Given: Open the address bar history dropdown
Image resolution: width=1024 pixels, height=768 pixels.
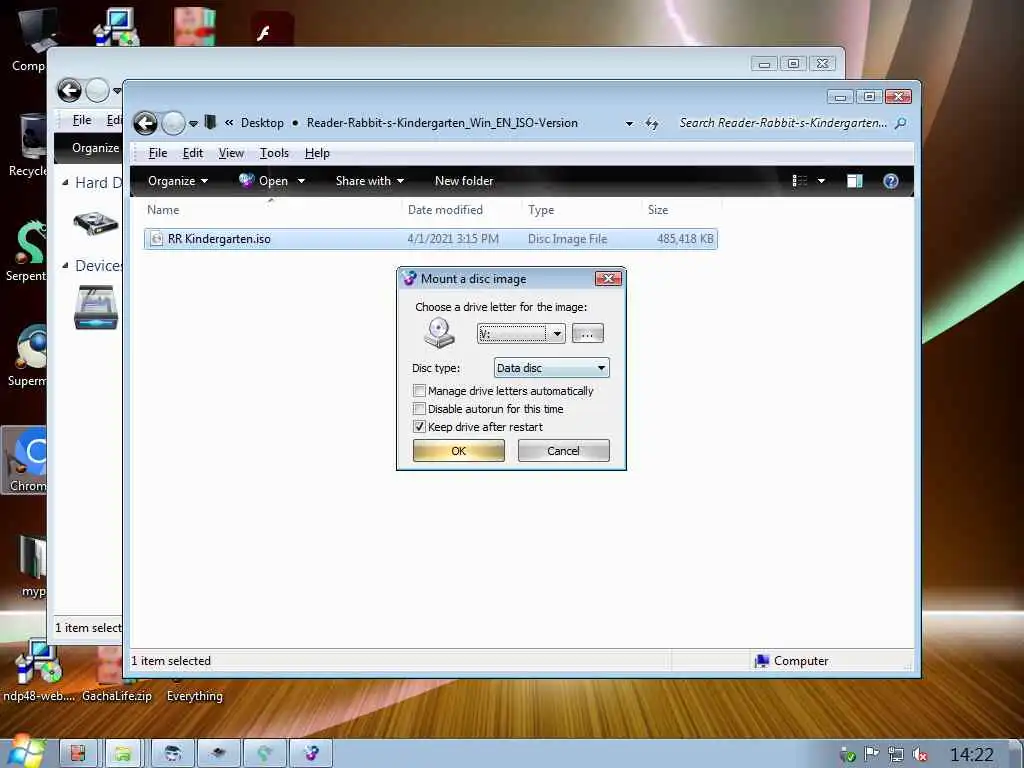Looking at the screenshot, I should pyautogui.click(x=629, y=123).
